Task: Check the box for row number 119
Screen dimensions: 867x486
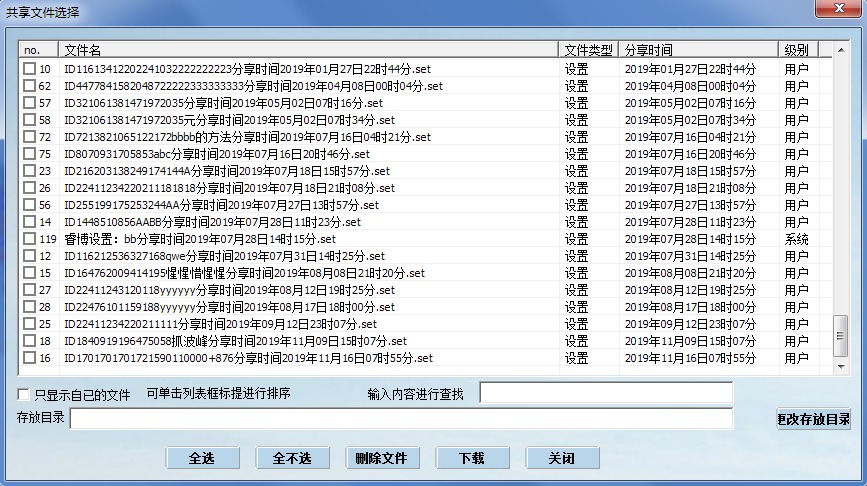Action: pos(29,239)
